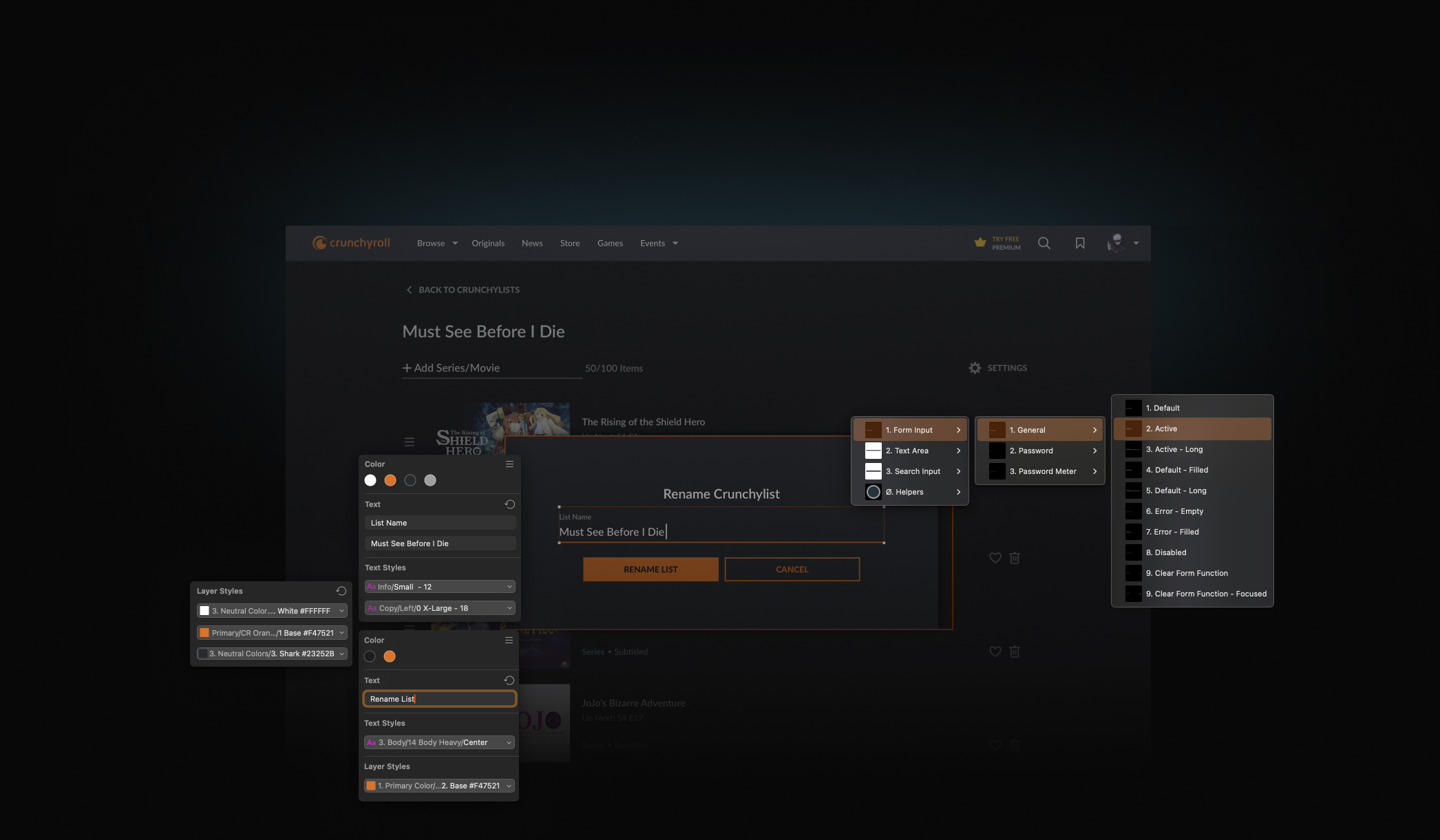This screenshot has height=840, width=1440.
Task: Pick 6. Error - Empty state option
Action: click(x=1192, y=511)
